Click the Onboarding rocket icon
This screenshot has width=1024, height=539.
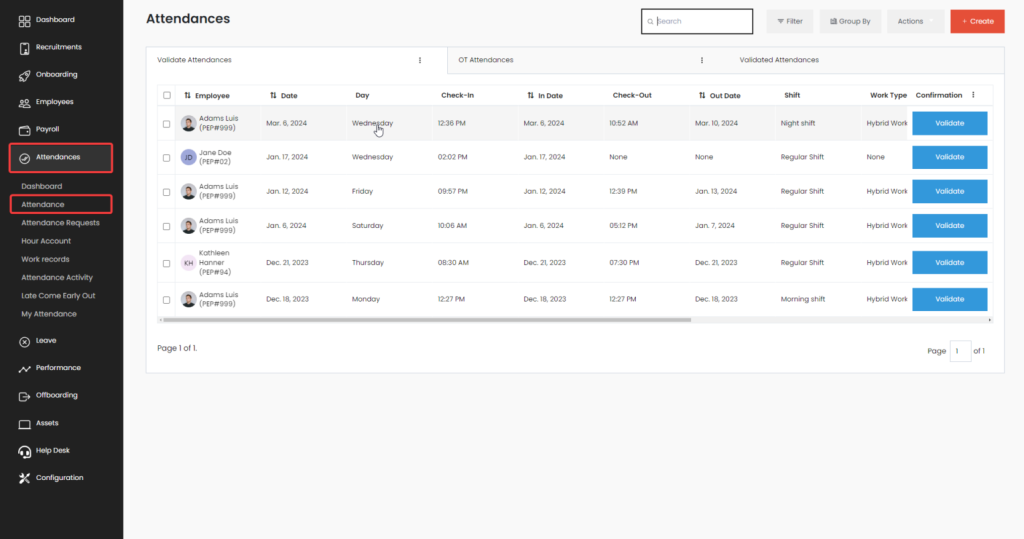pos(25,75)
